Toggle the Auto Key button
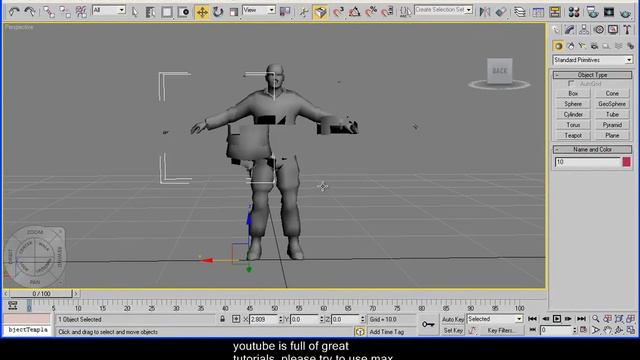The image size is (640, 360). click(453, 319)
